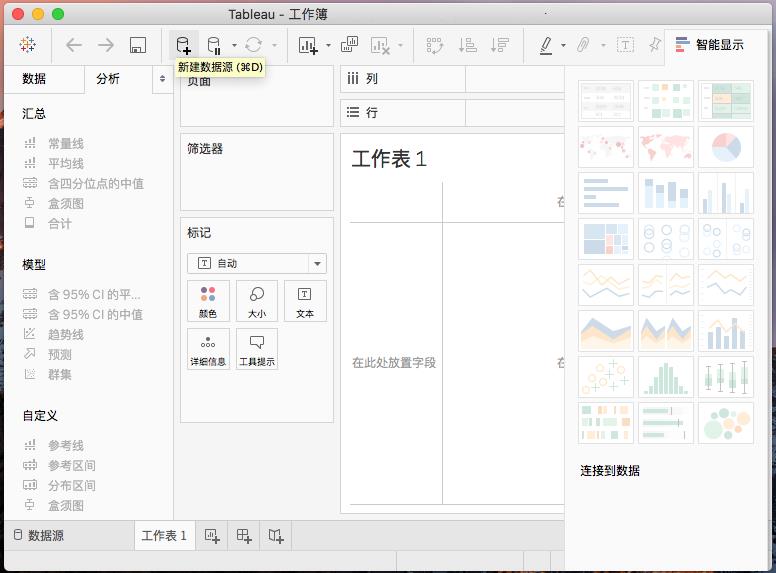
Task: Open the refresh icon dropdown arrow
Action: 275,46
